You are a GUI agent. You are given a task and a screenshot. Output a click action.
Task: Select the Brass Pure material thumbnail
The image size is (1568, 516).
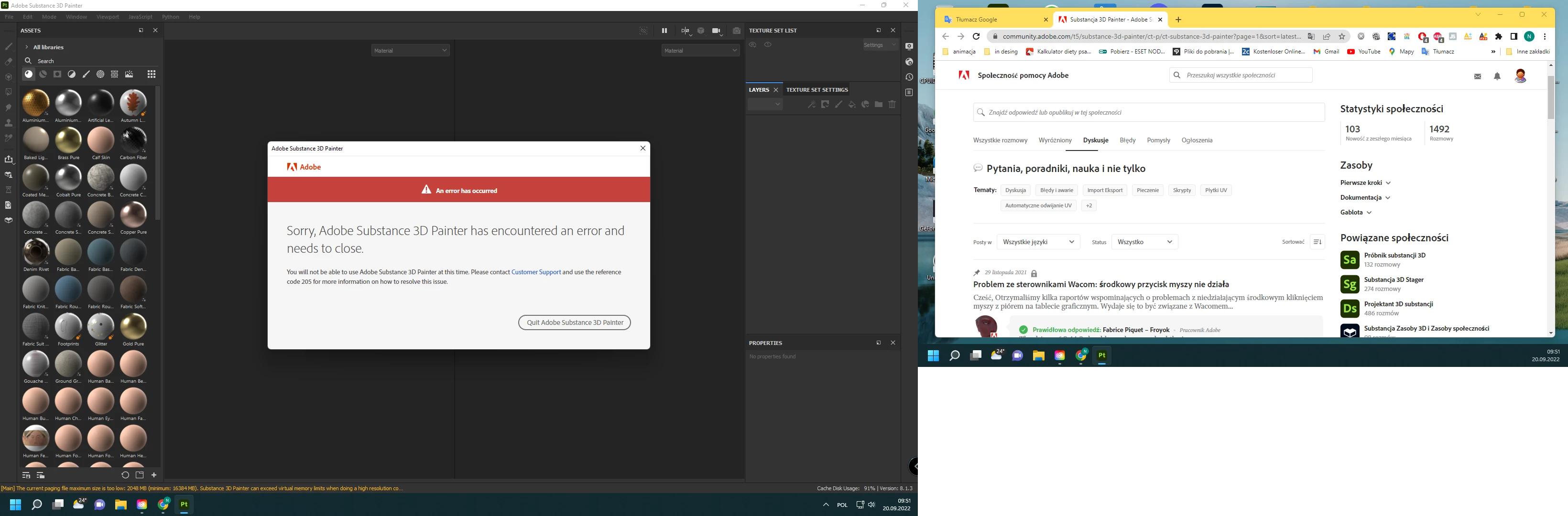(x=68, y=141)
